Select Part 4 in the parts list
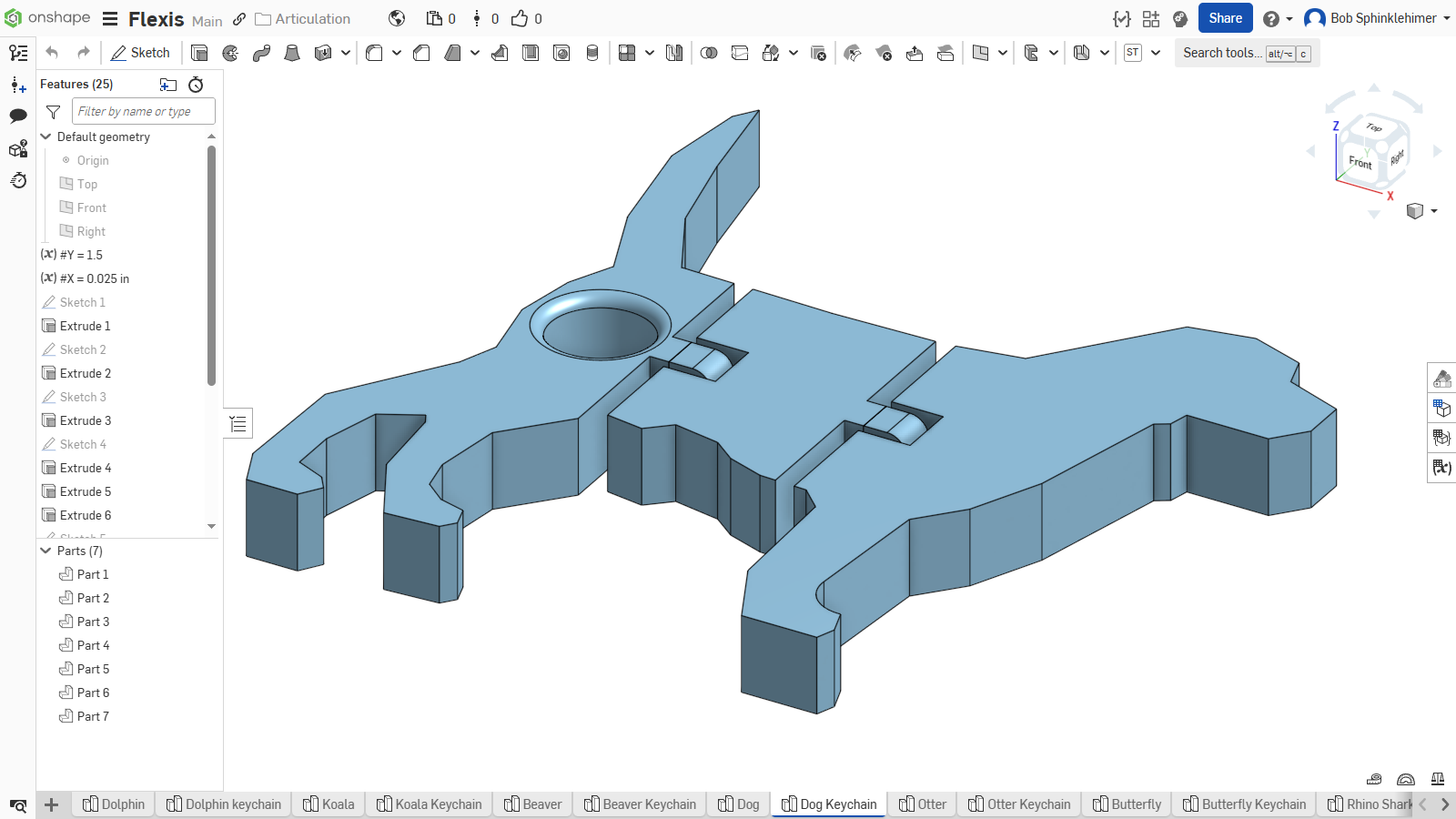Image resolution: width=1456 pixels, height=819 pixels. (x=93, y=645)
